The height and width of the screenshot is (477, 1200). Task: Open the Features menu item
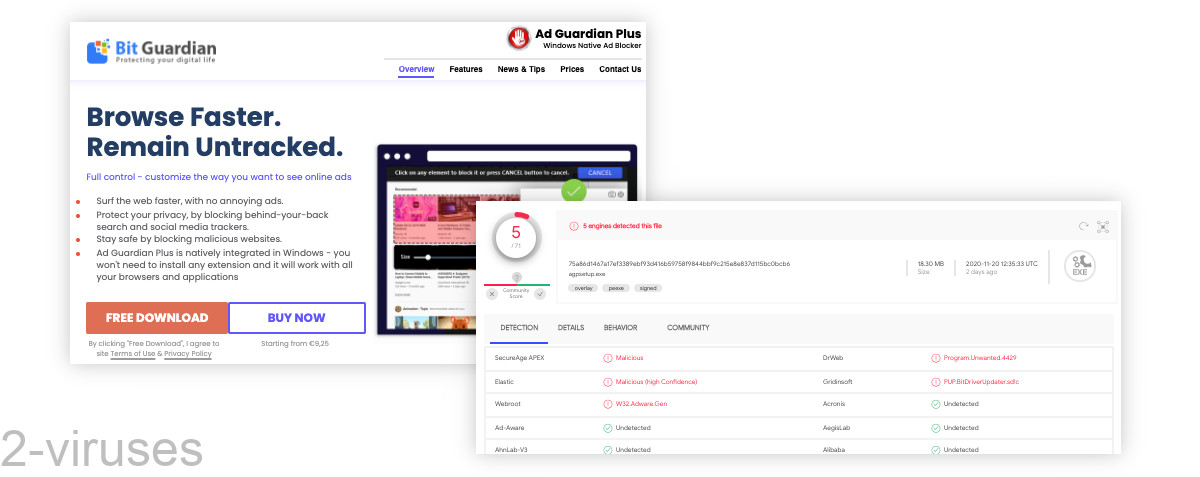pyautogui.click(x=466, y=69)
